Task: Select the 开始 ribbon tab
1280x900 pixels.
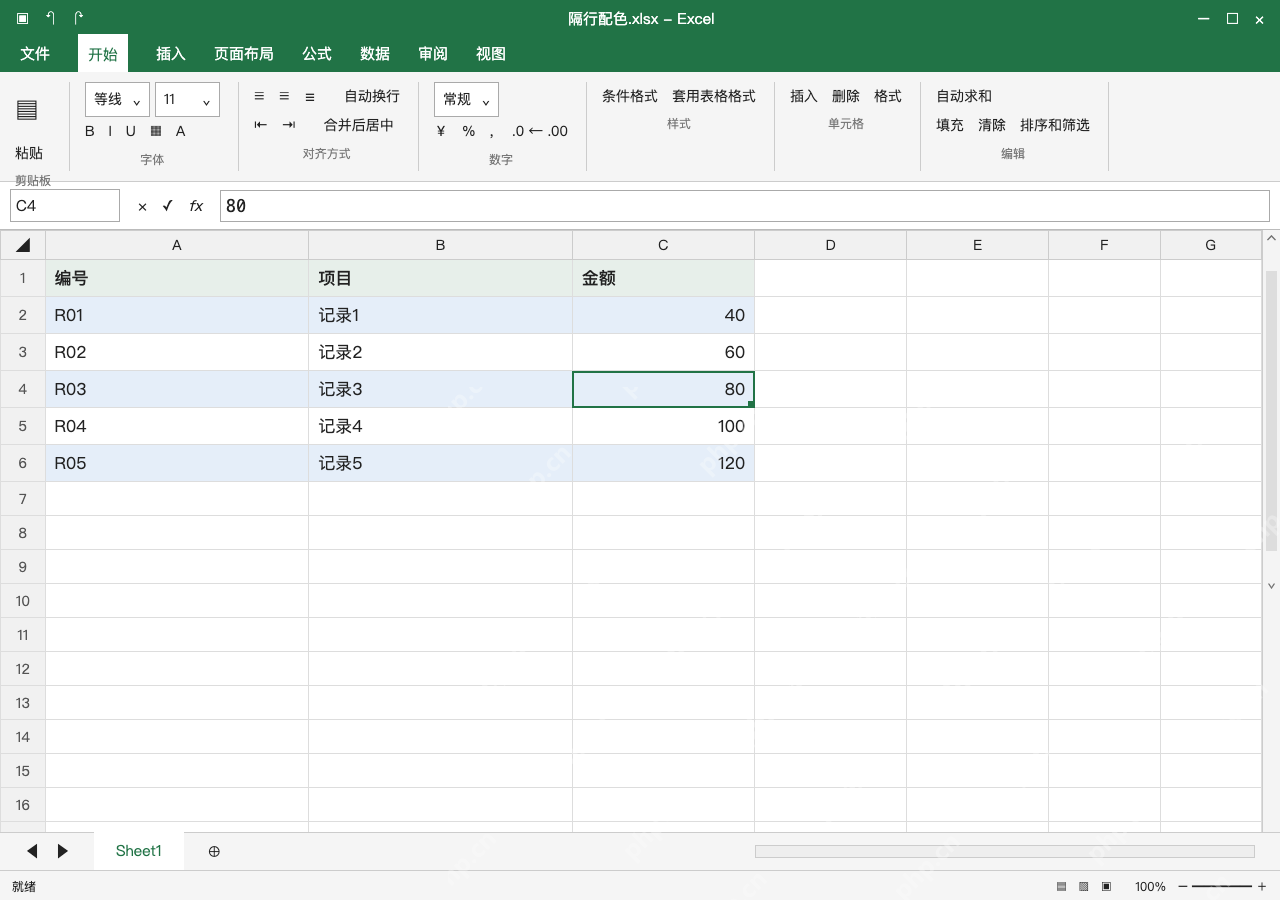Action: click(x=103, y=54)
